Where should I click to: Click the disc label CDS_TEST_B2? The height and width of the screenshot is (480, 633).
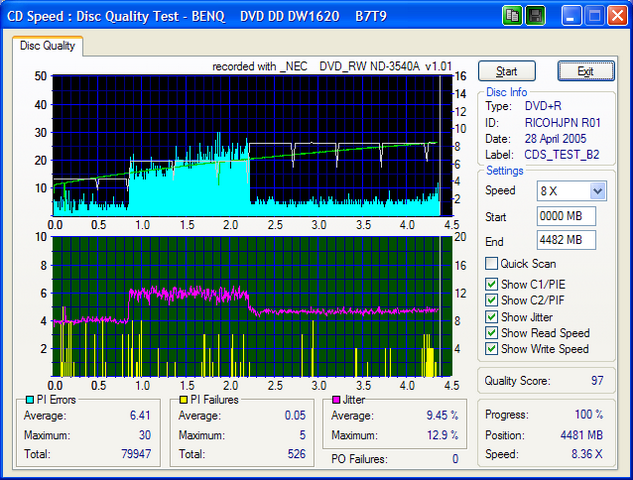click(x=562, y=155)
